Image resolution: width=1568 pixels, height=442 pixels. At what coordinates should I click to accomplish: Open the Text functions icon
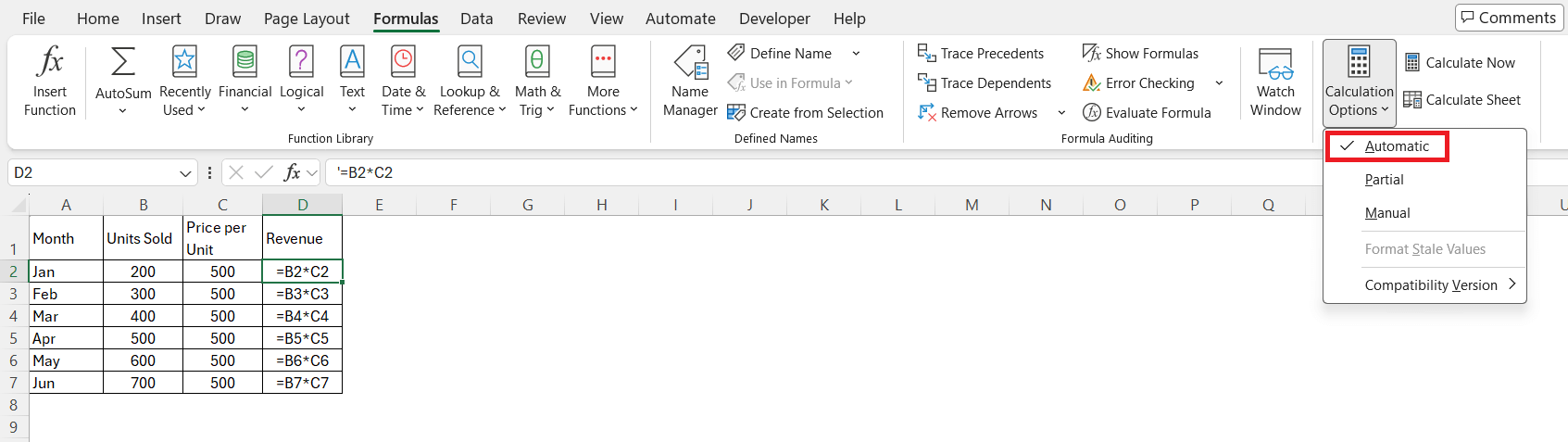pyautogui.click(x=352, y=61)
